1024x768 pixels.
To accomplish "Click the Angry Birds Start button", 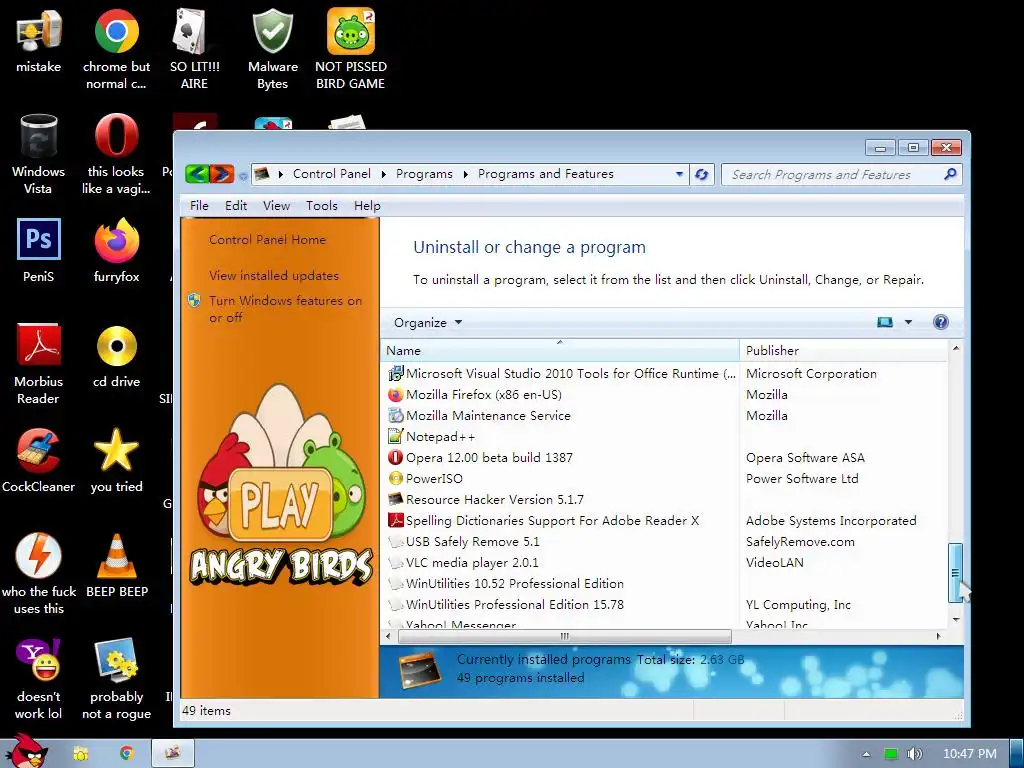I will (x=26, y=751).
